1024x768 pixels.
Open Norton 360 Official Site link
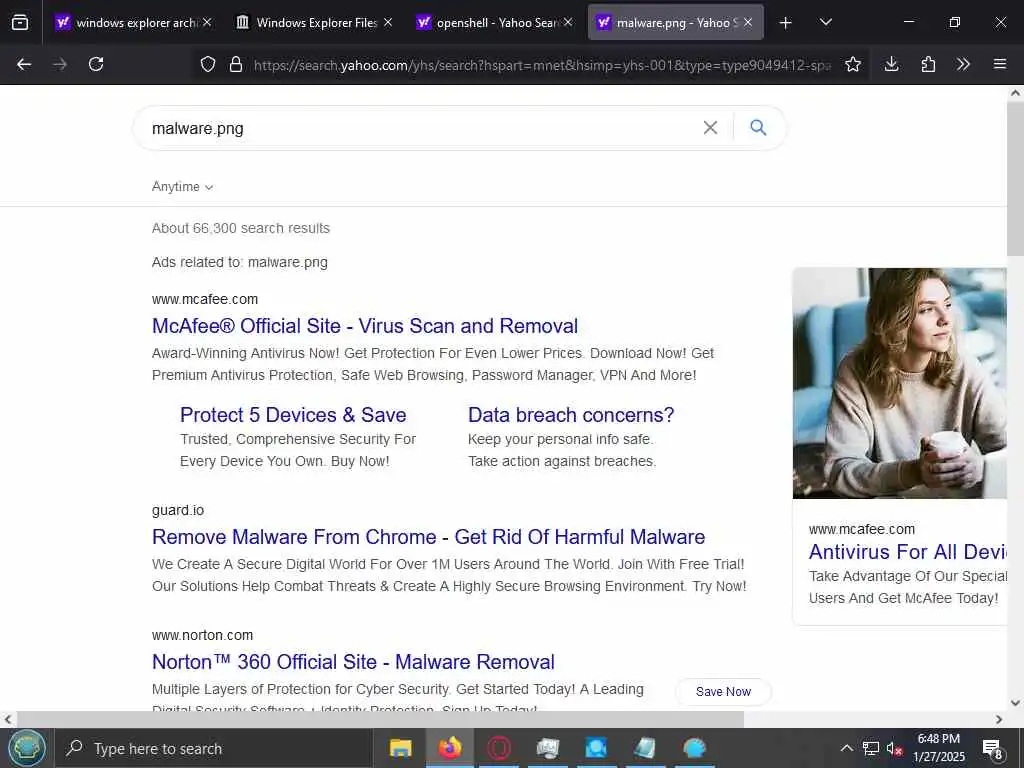pyautogui.click(x=353, y=662)
